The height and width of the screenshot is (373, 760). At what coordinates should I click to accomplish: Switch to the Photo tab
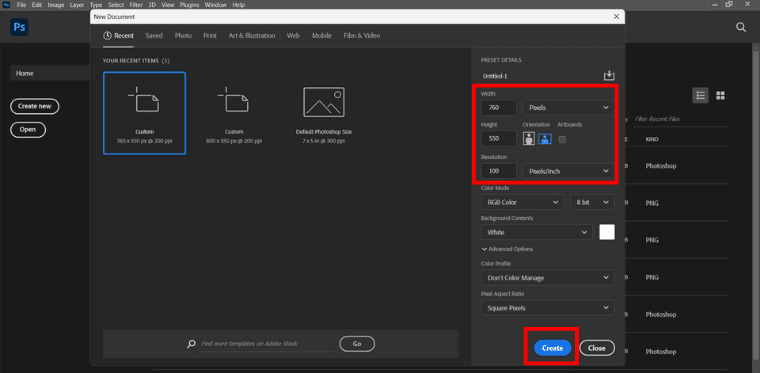click(x=183, y=36)
